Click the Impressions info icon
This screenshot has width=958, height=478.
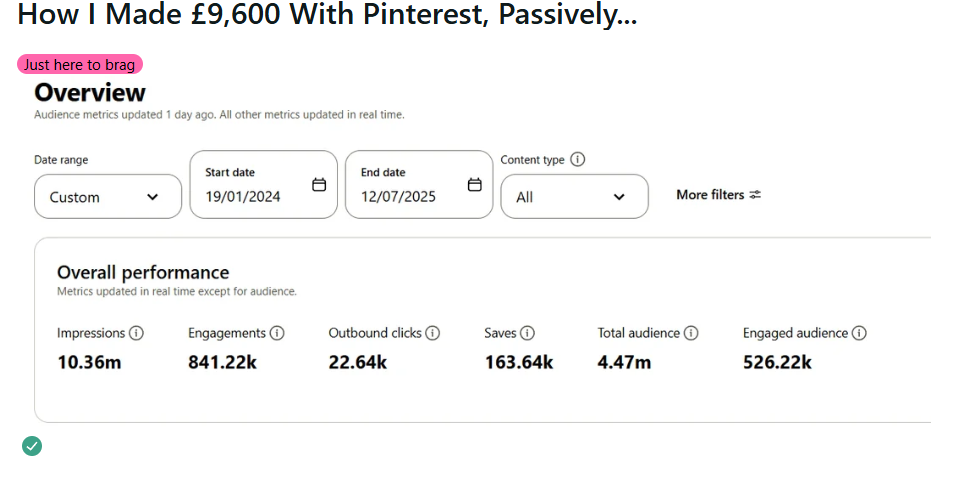click(136, 333)
